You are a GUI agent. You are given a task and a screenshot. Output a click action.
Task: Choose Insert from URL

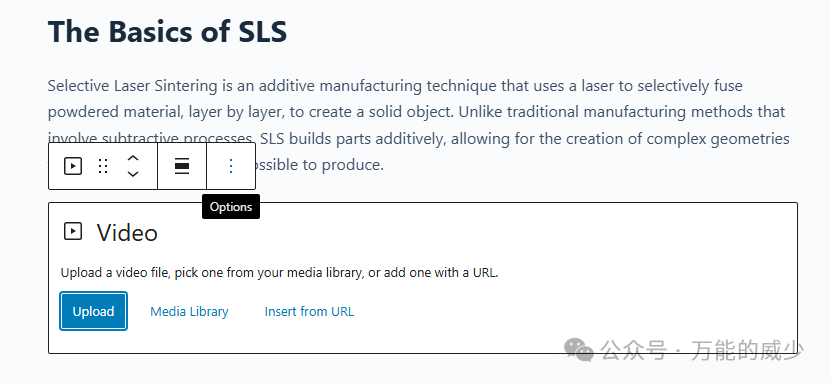tap(309, 311)
